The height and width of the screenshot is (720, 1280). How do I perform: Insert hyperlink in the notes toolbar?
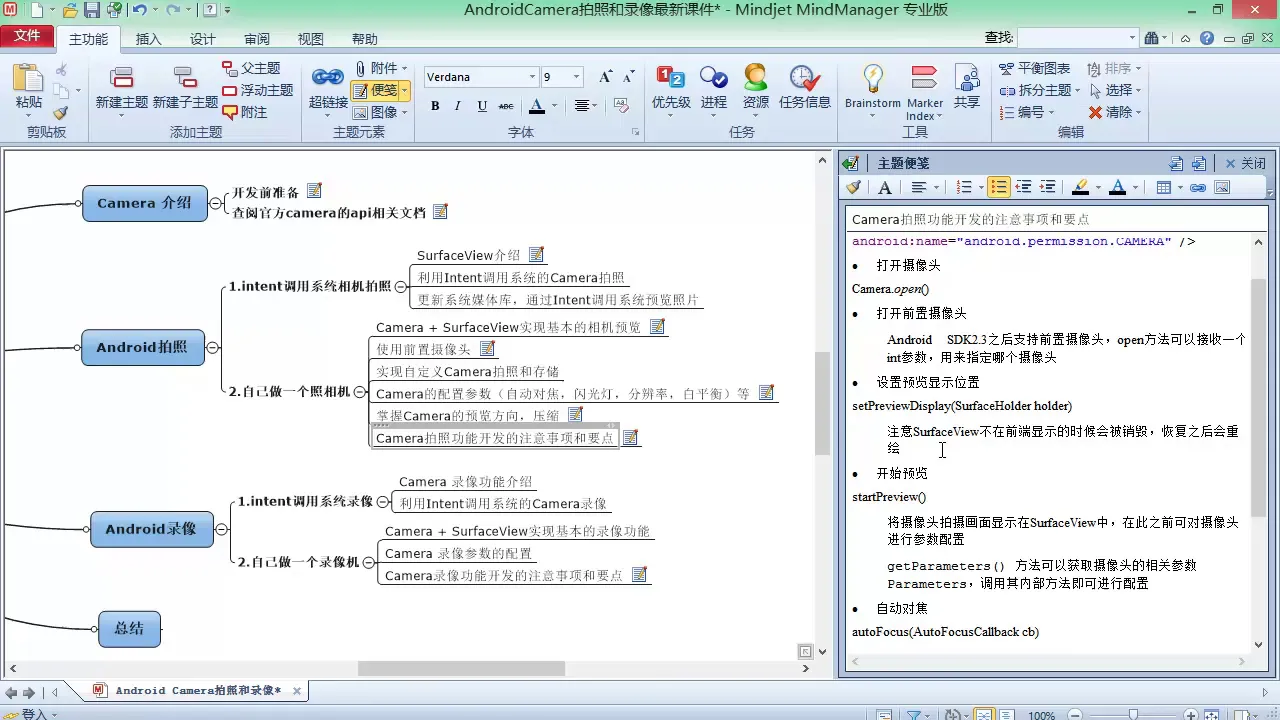click(x=1197, y=187)
